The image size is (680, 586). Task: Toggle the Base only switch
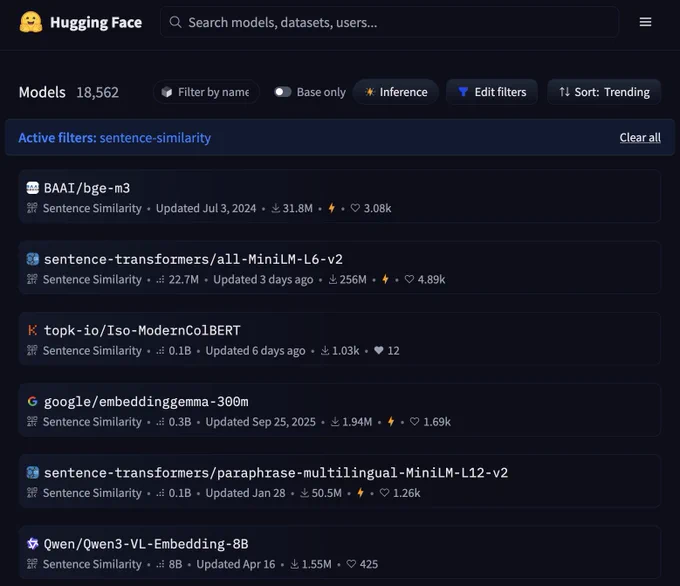click(x=283, y=92)
